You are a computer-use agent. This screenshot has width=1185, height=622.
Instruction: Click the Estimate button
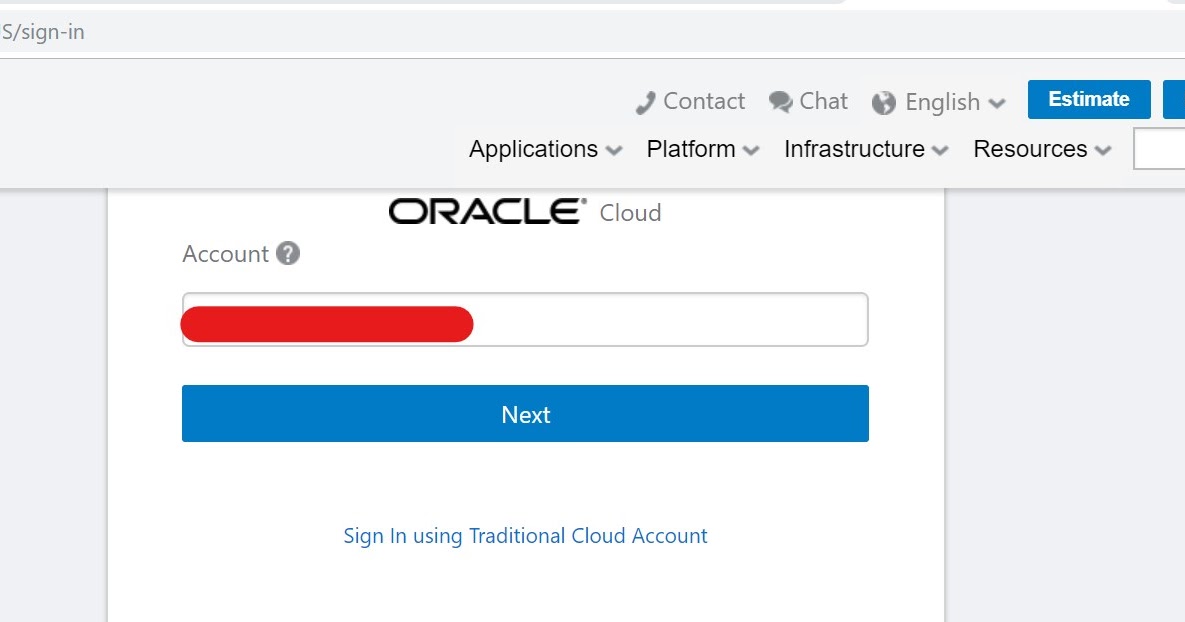pos(1088,99)
